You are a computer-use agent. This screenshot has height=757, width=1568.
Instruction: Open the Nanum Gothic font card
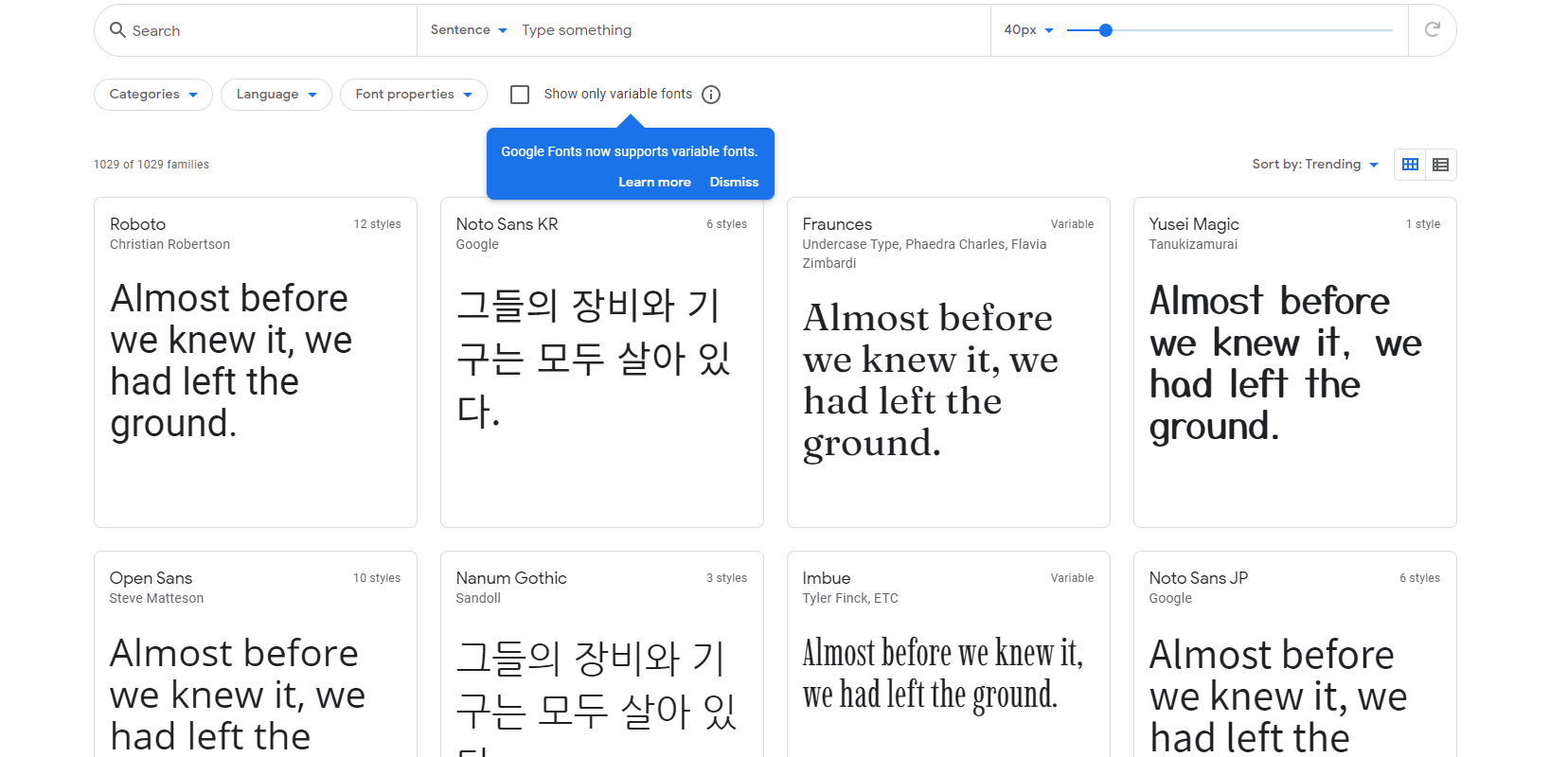[x=602, y=654]
